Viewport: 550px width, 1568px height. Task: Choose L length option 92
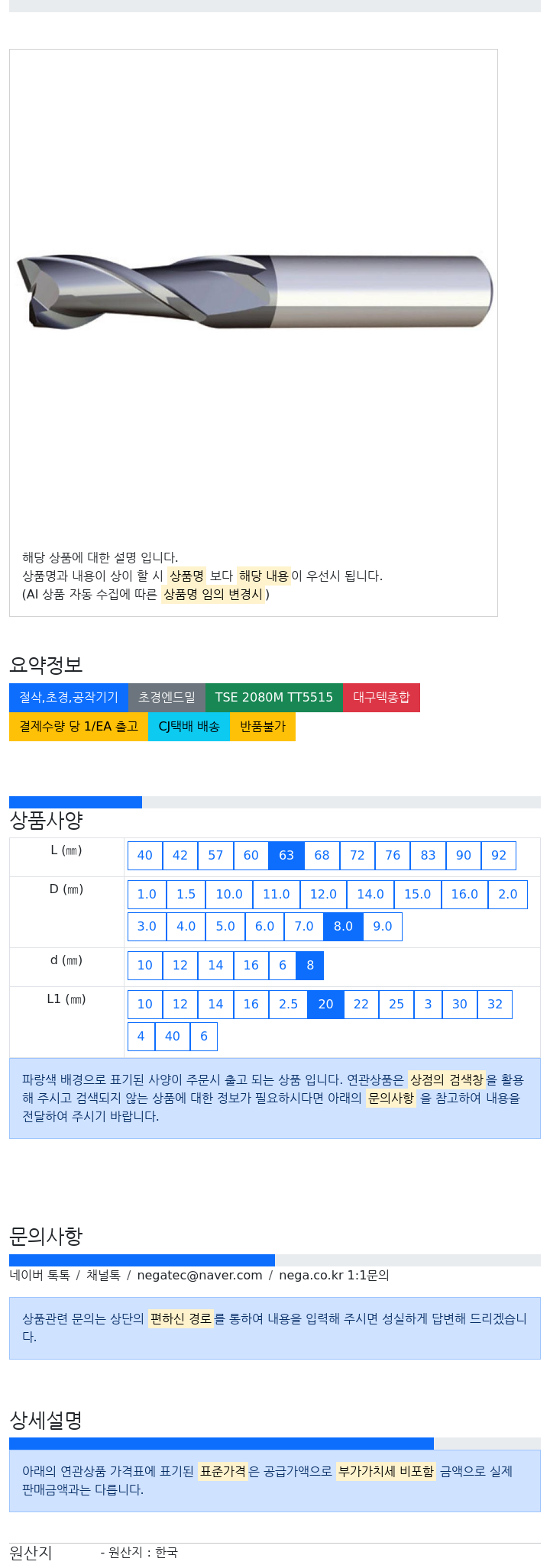(499, 856)
